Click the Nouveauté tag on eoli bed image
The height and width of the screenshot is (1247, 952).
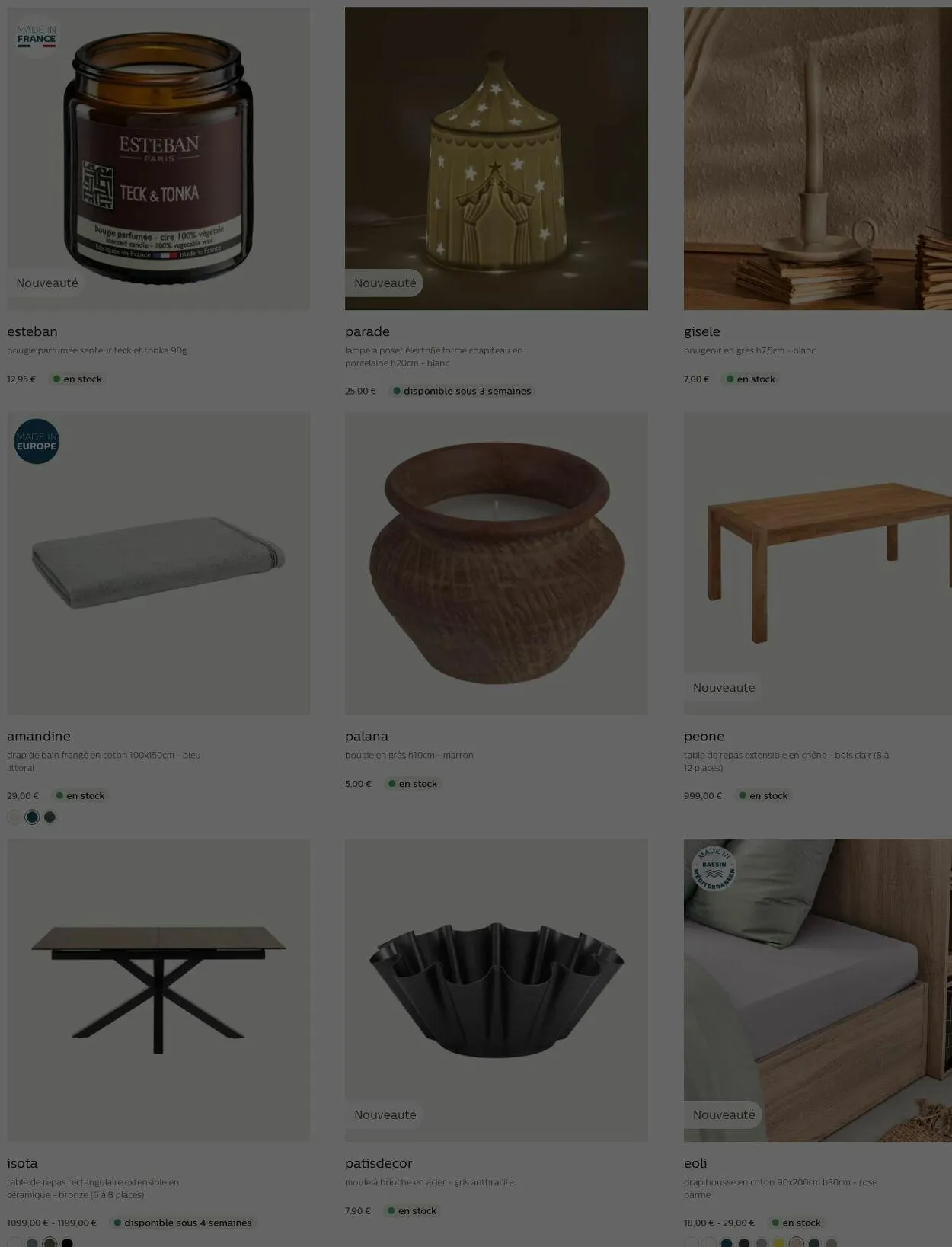click(x=724, y=1114)
